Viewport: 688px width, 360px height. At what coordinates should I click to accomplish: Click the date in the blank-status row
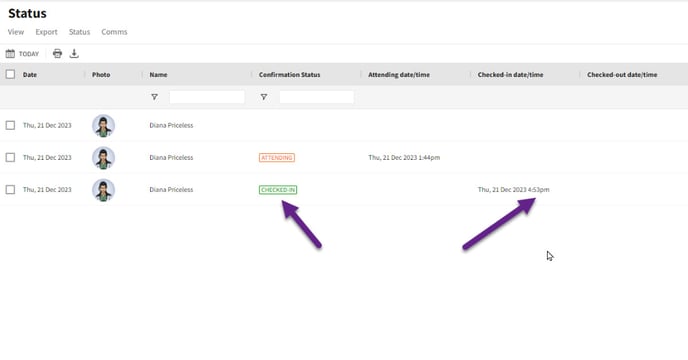click(x=47, y=125)
